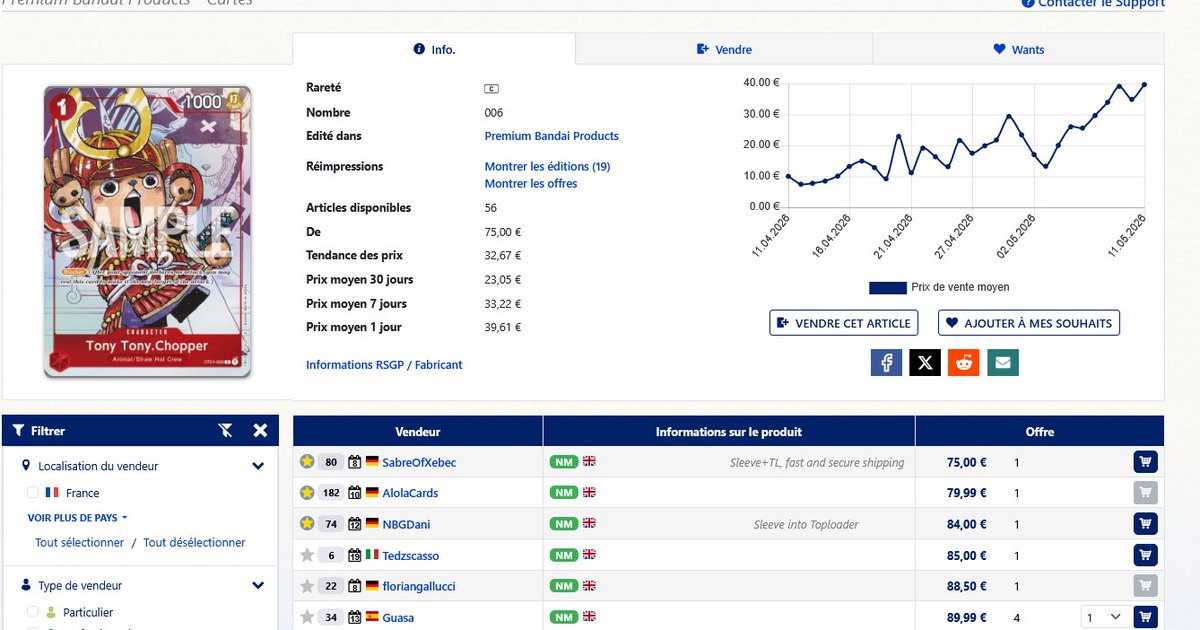Expand VOIR PLUS DE PAYS list

(78, 518)
